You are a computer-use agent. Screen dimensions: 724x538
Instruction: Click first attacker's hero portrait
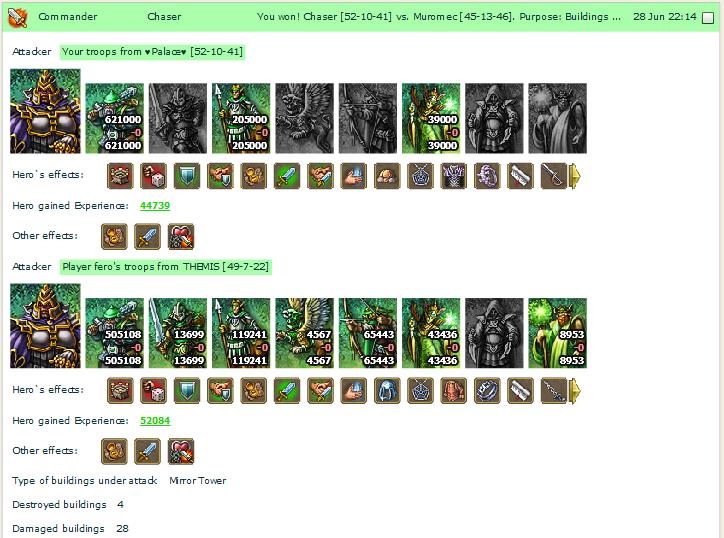(45, 111)
